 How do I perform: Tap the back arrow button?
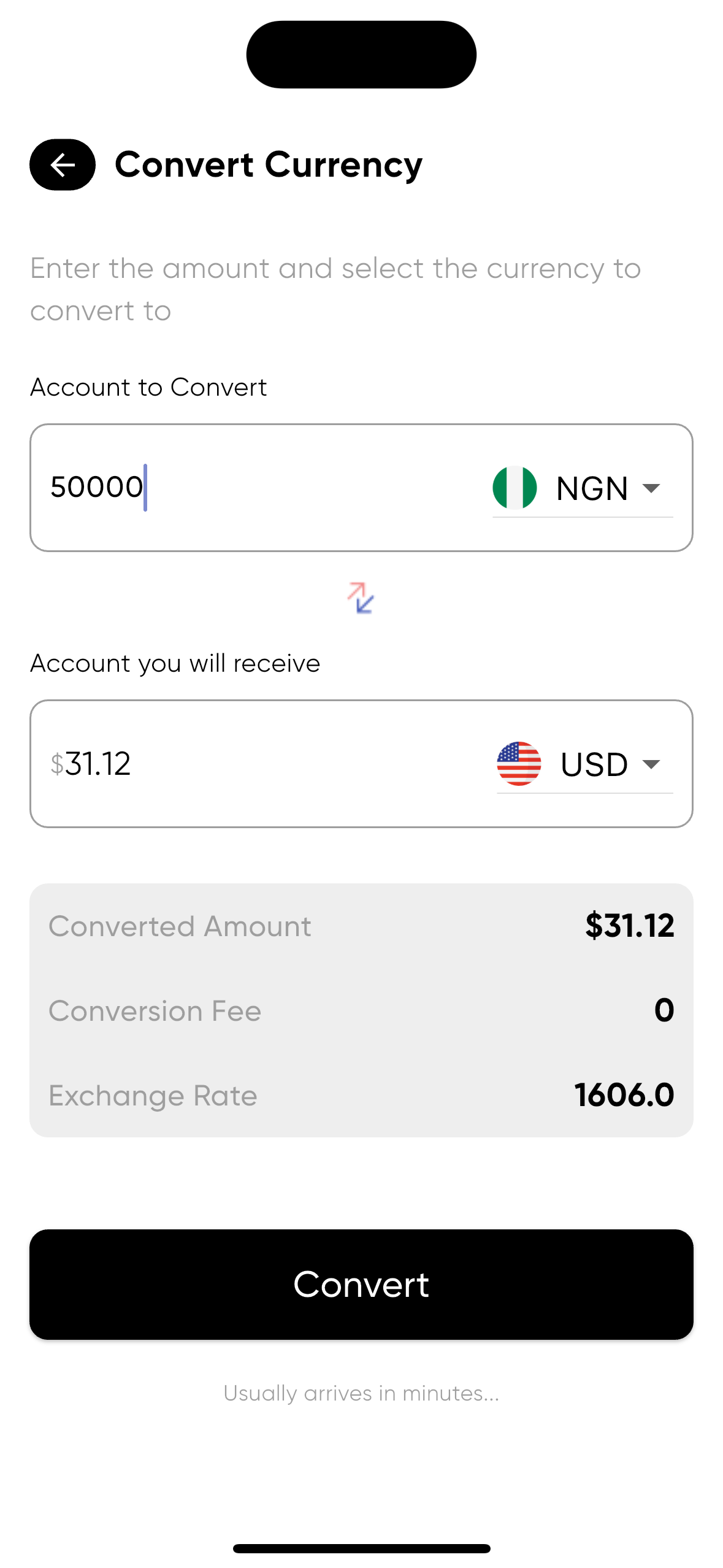click(x=63, y=164)
